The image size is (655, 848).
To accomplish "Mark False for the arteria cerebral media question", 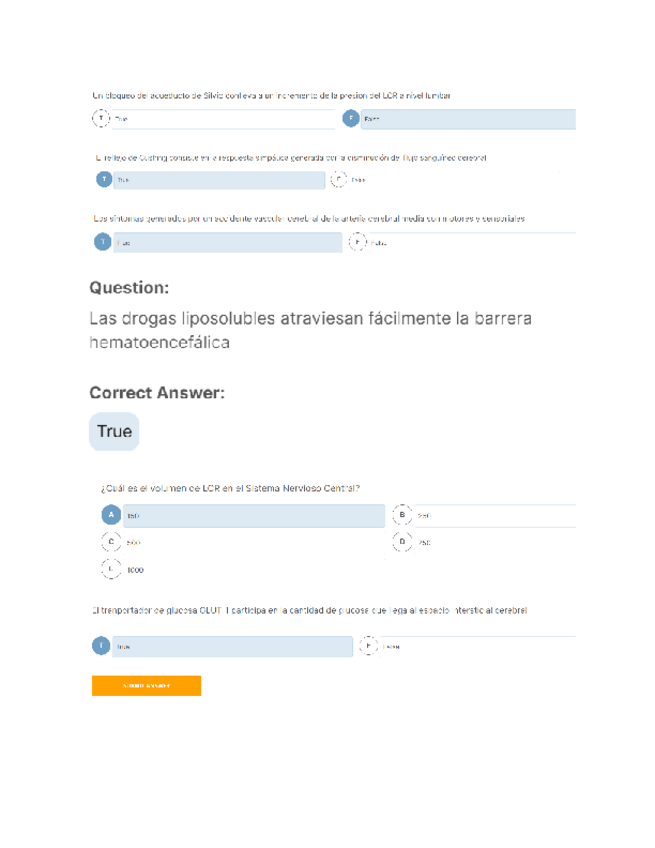I will click(x=357, y=242).
